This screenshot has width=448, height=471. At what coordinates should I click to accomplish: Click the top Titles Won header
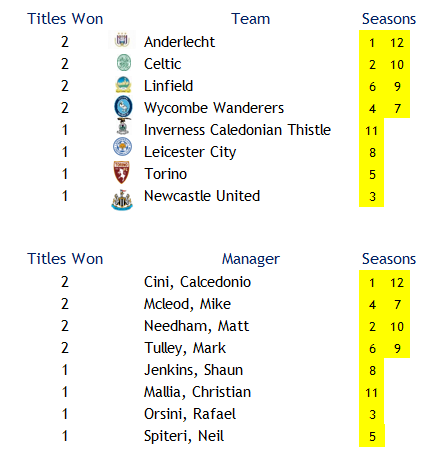(65, 19)
